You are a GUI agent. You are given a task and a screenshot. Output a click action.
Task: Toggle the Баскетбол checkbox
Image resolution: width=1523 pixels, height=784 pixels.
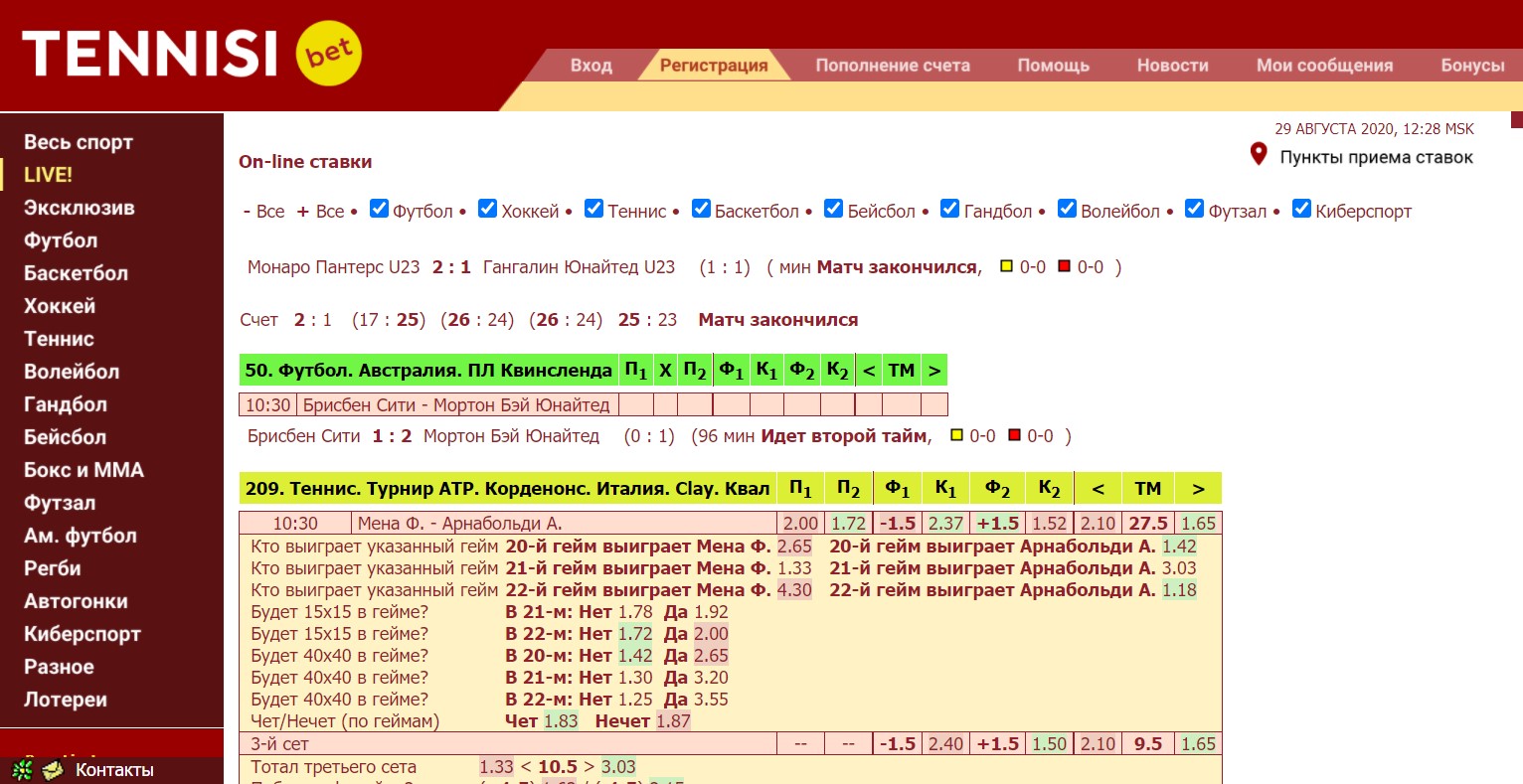click(701, 209)
